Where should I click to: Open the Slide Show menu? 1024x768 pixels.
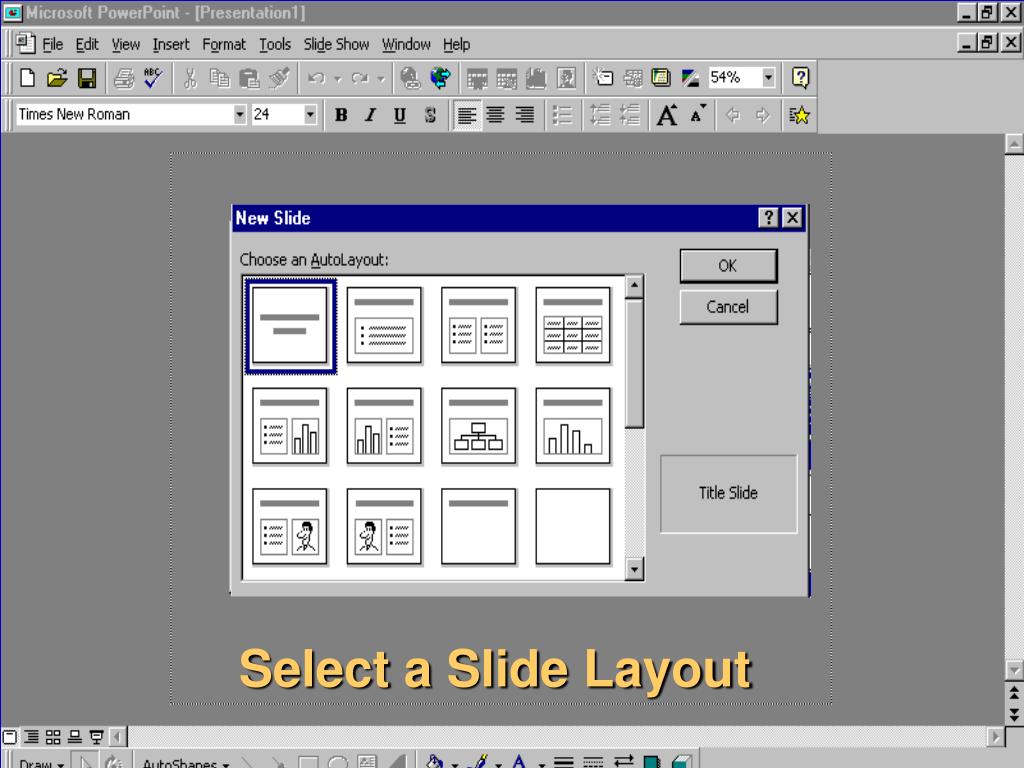click(336, 44)
